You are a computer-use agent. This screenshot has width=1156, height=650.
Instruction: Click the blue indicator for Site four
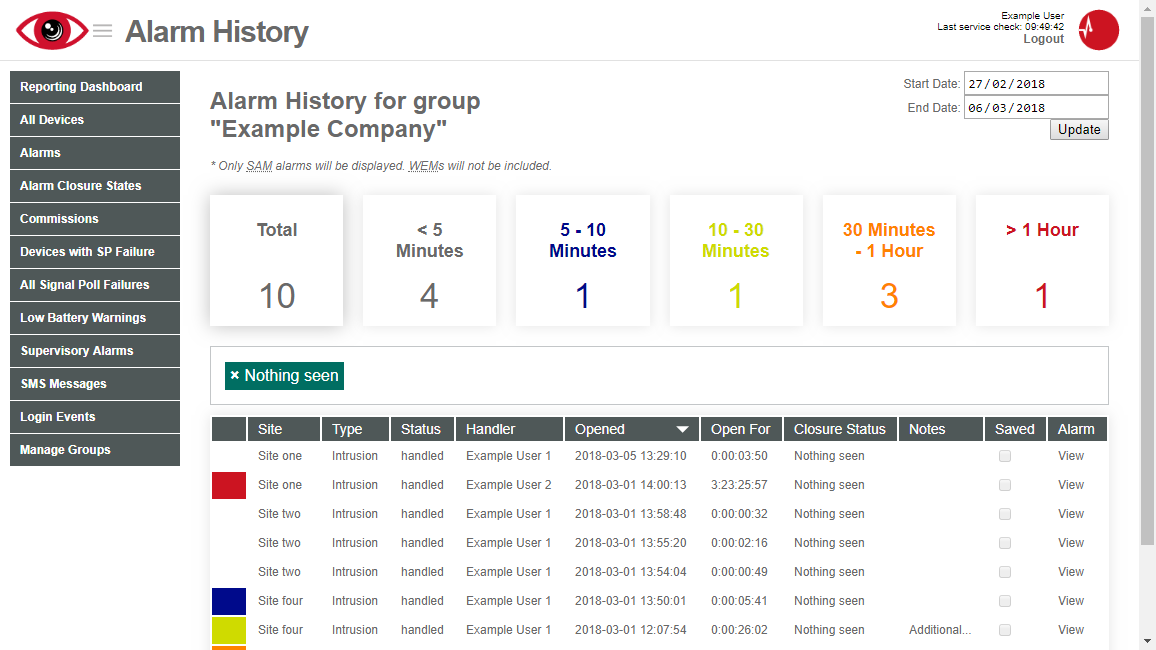[229, 601]
